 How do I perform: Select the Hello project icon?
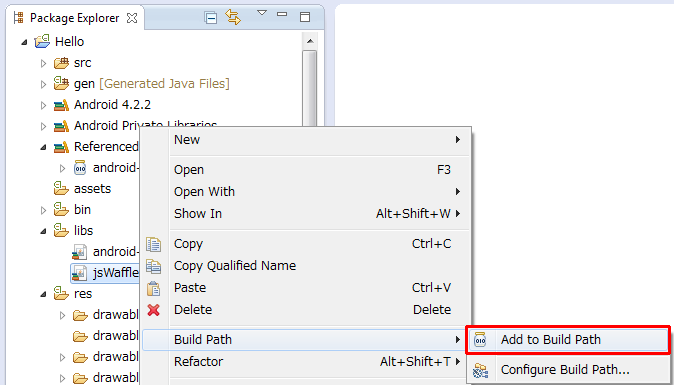(42, 42)
